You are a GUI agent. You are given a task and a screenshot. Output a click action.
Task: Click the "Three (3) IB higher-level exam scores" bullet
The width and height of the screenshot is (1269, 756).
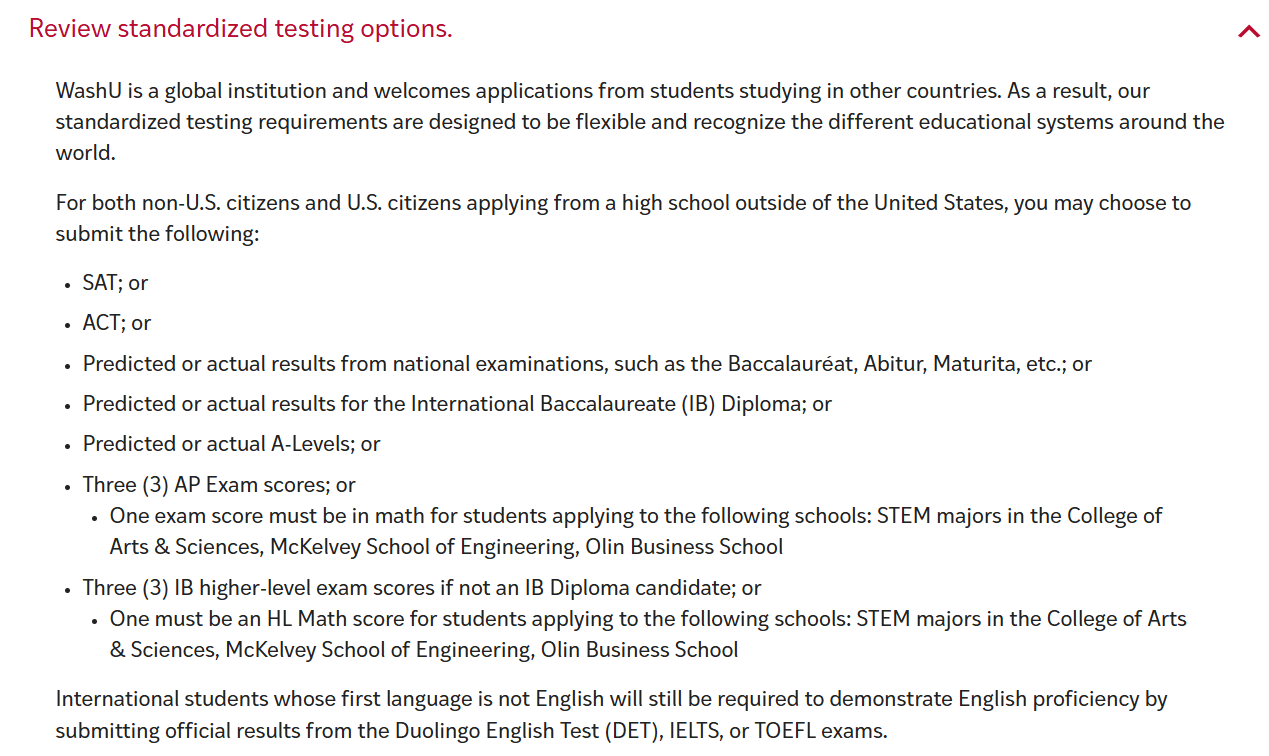click(x=422, y=588)
